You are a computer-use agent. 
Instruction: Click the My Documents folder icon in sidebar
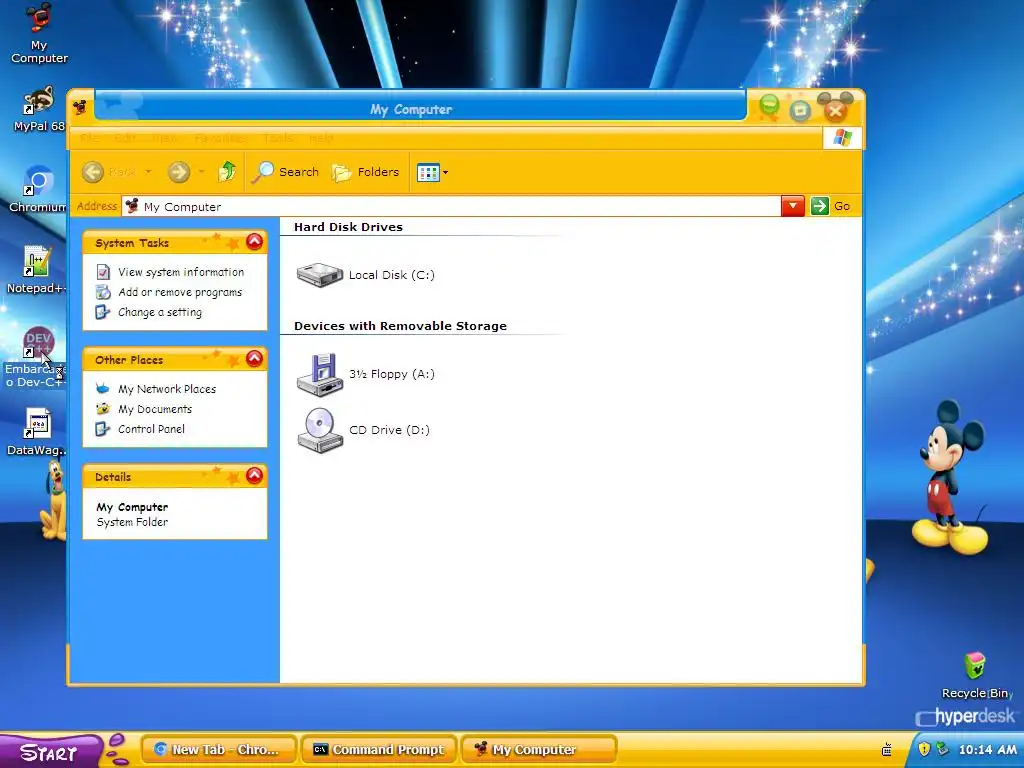click(x=103, y=409)
